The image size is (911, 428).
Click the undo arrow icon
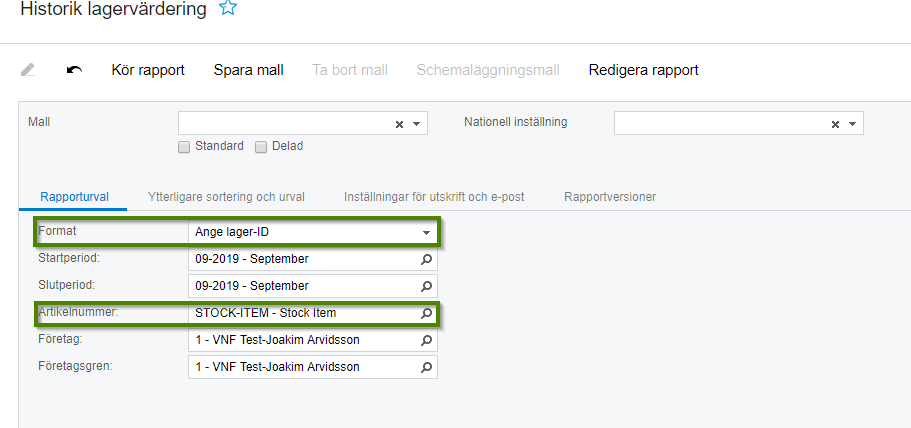pos(74,70)
